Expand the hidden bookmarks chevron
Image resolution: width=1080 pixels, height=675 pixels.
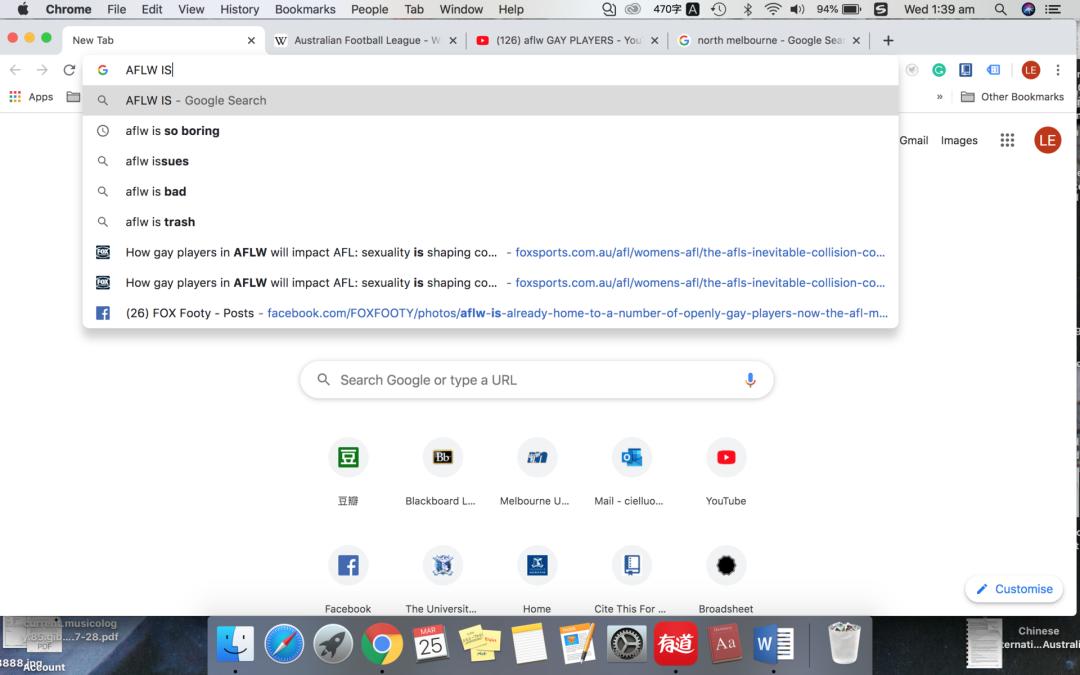coord(939,97)
